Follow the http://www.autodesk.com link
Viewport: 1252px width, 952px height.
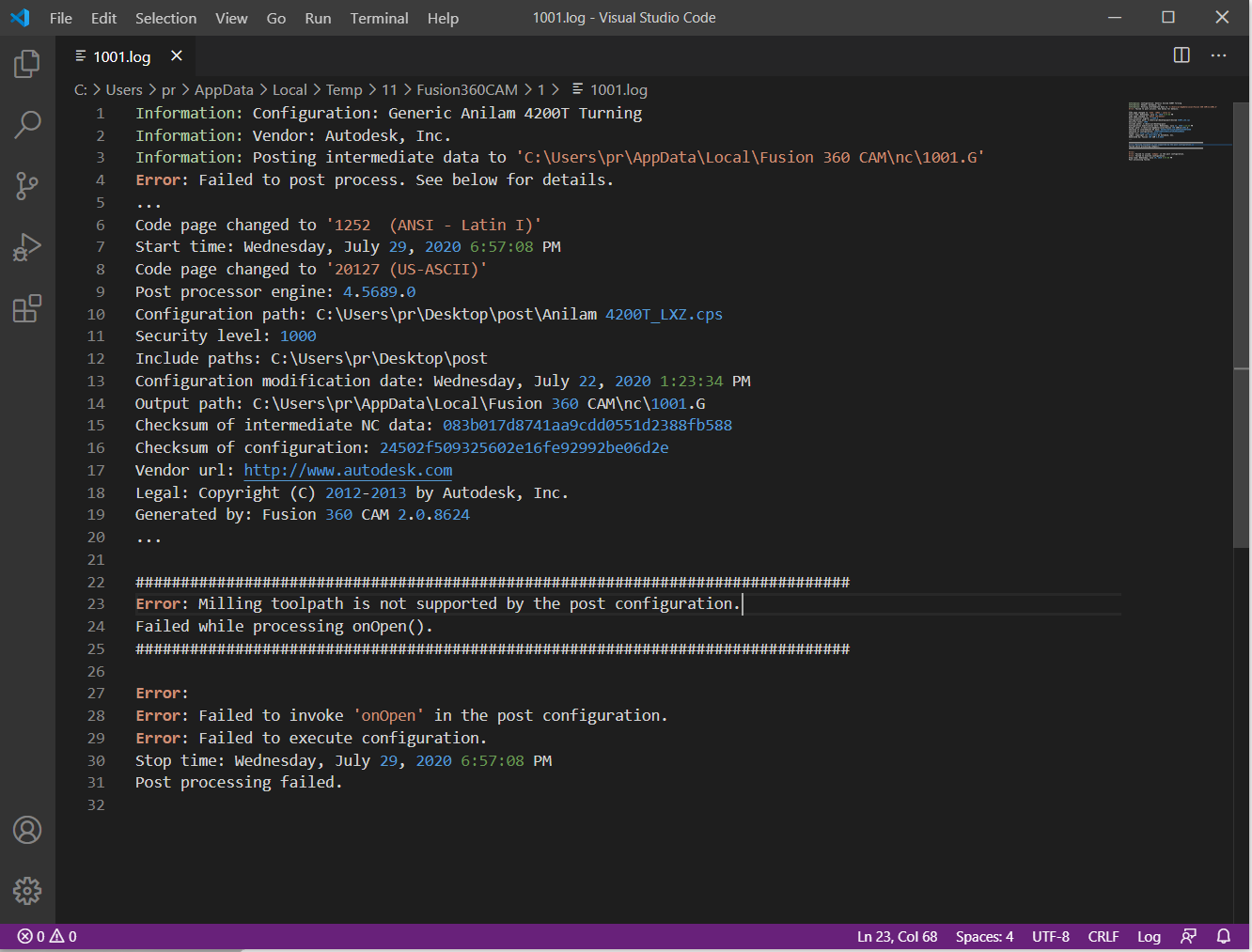348,470
